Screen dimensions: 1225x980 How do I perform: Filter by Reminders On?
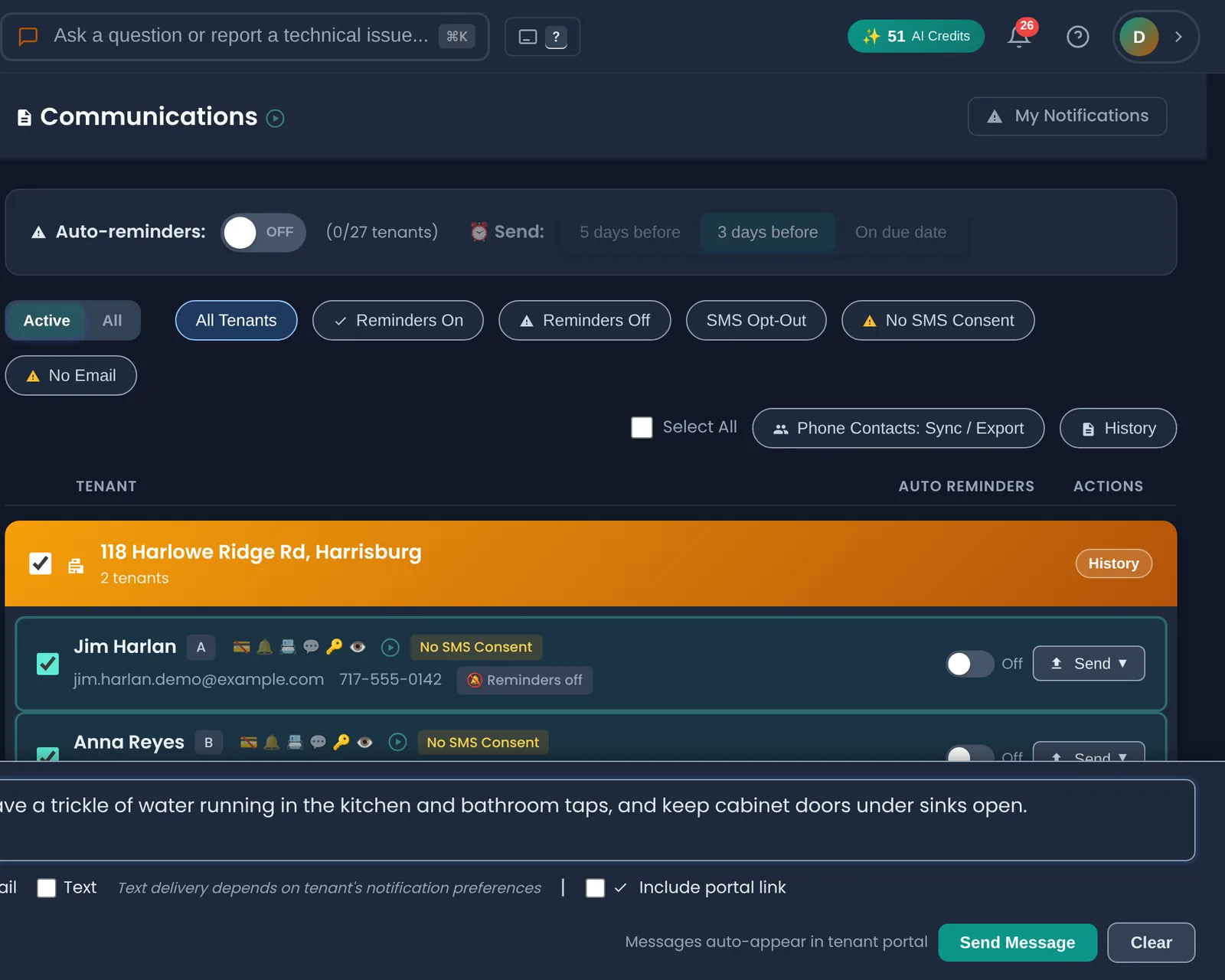[x=398, y=321]
